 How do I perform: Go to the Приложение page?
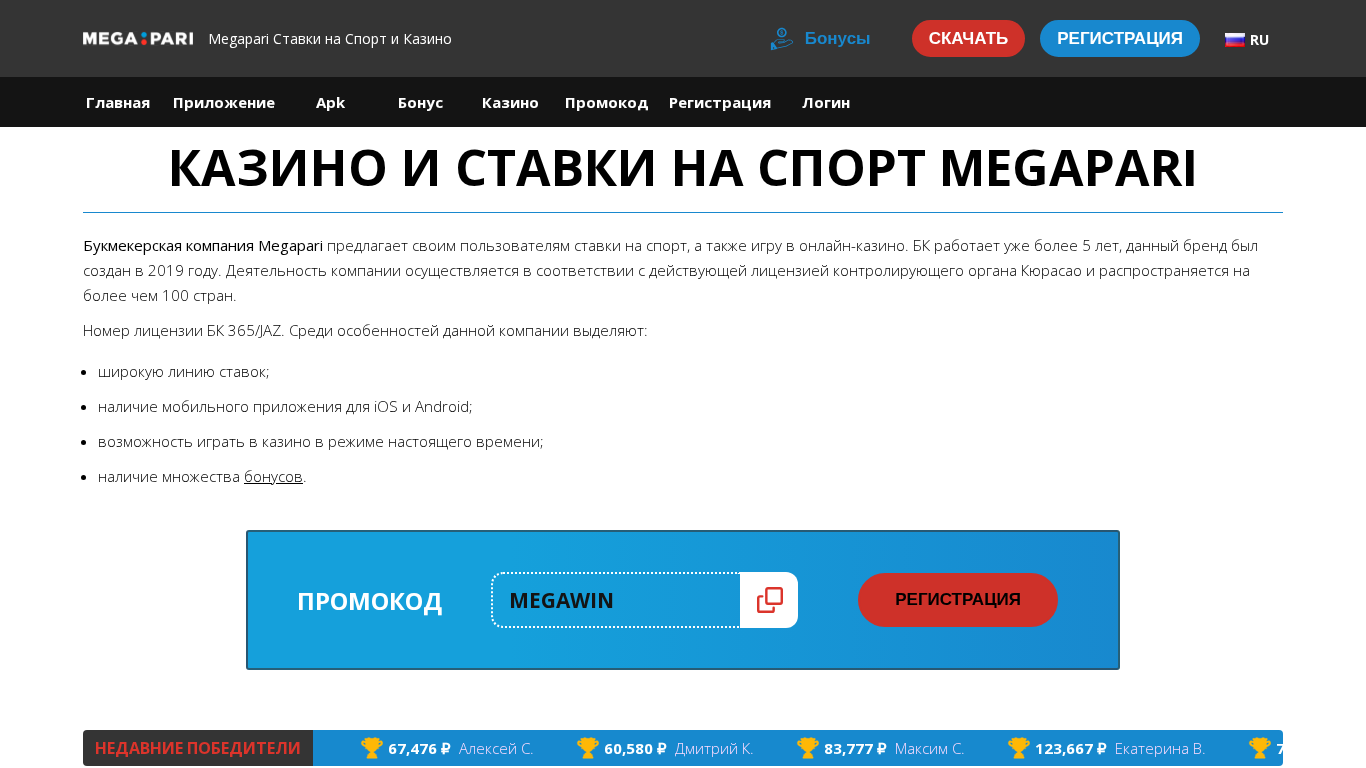[224, 102]
